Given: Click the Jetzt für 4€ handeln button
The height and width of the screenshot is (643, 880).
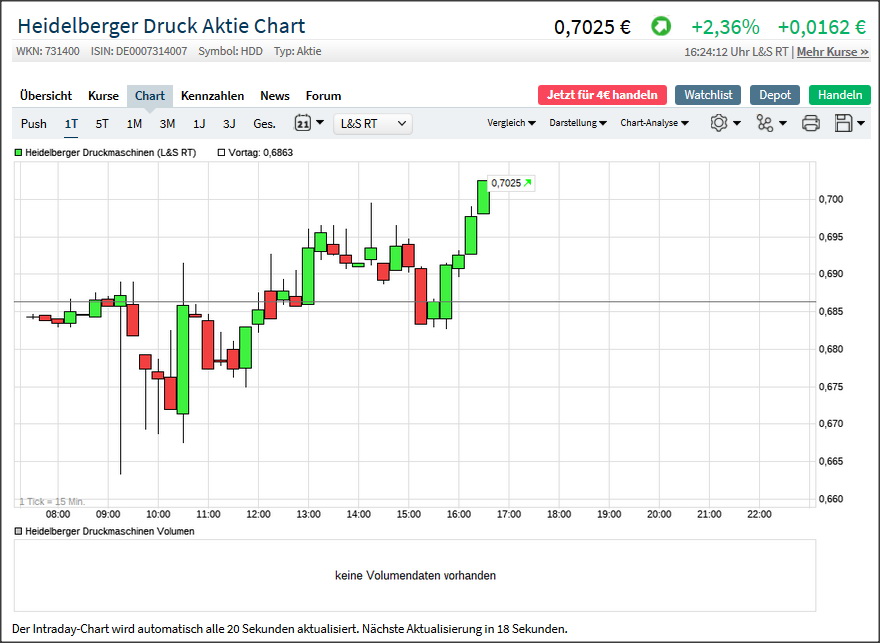Looking at the screenshot, I should click(x=602, y=95).
